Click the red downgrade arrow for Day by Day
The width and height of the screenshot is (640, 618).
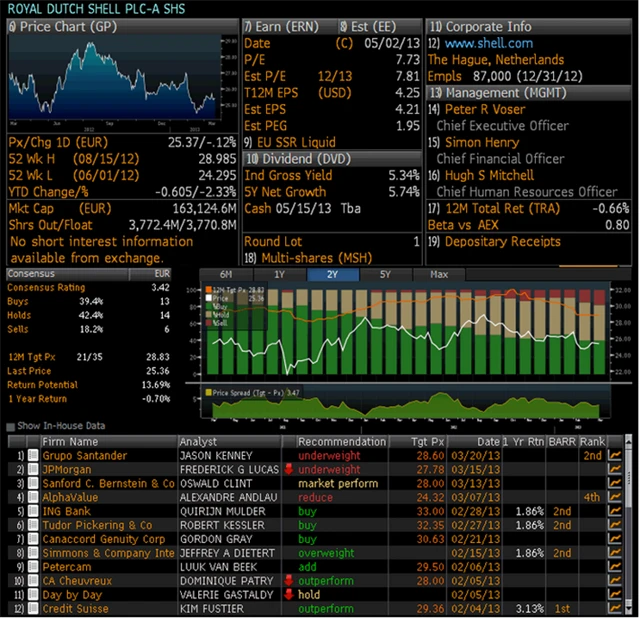(289, 595)
